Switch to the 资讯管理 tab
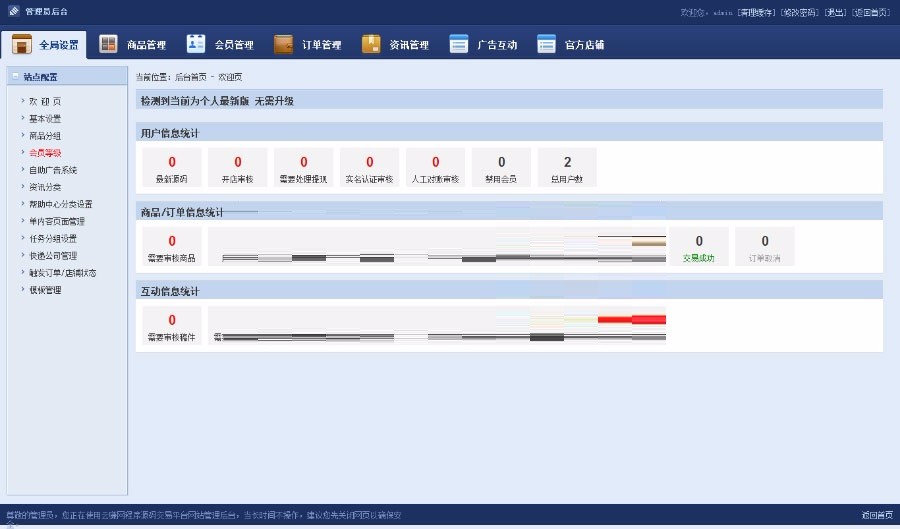 point(395,44)
